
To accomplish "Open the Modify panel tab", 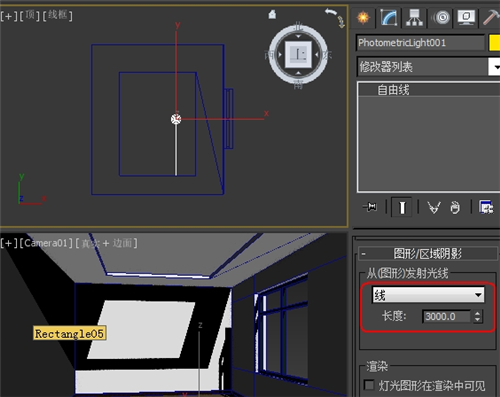I will pos(389,17).
